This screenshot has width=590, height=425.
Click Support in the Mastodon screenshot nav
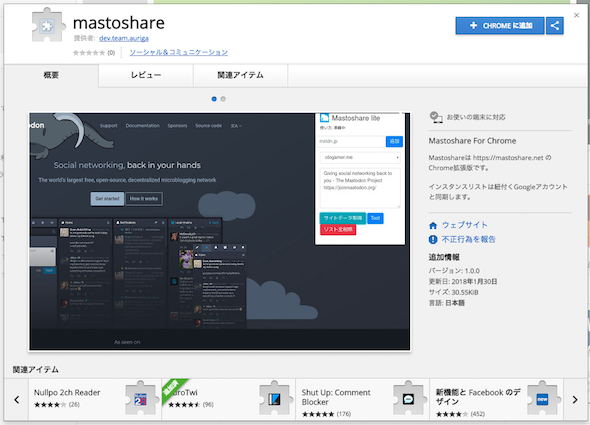point(109,126)
